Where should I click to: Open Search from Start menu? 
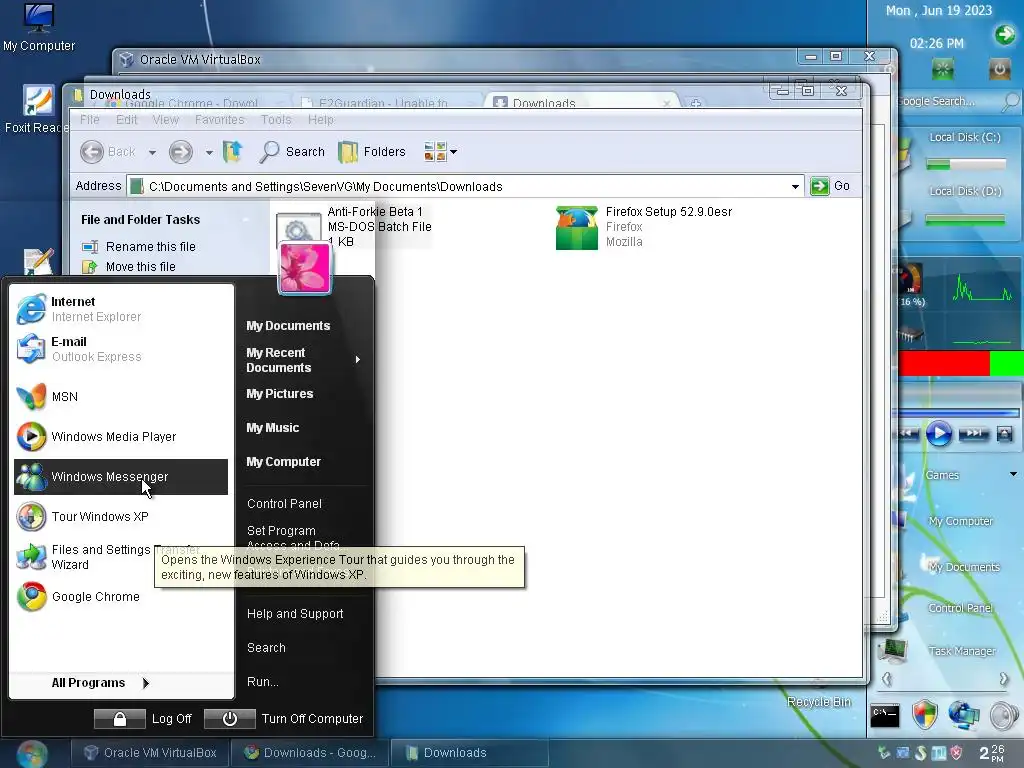pyautogui.click(x=266, y=648)
